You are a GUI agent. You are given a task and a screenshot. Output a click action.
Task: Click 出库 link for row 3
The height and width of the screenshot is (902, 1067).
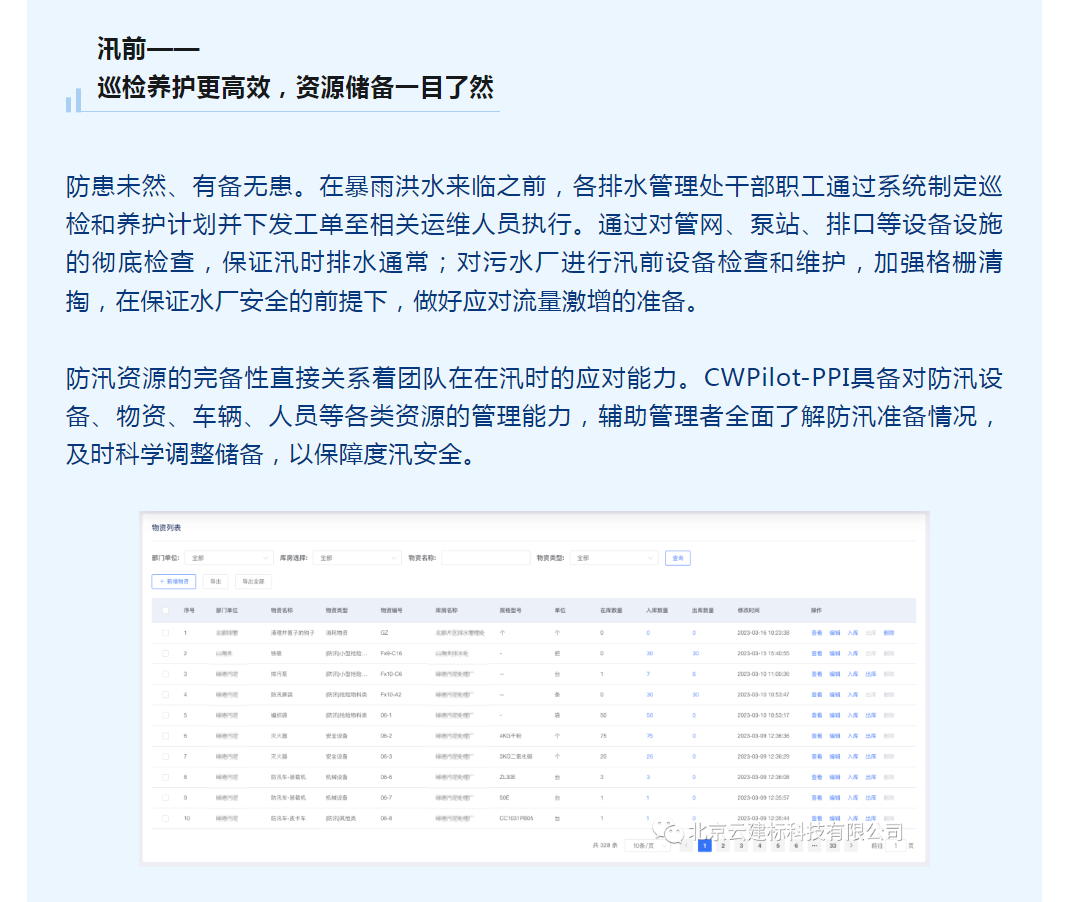tap(870, 674)
